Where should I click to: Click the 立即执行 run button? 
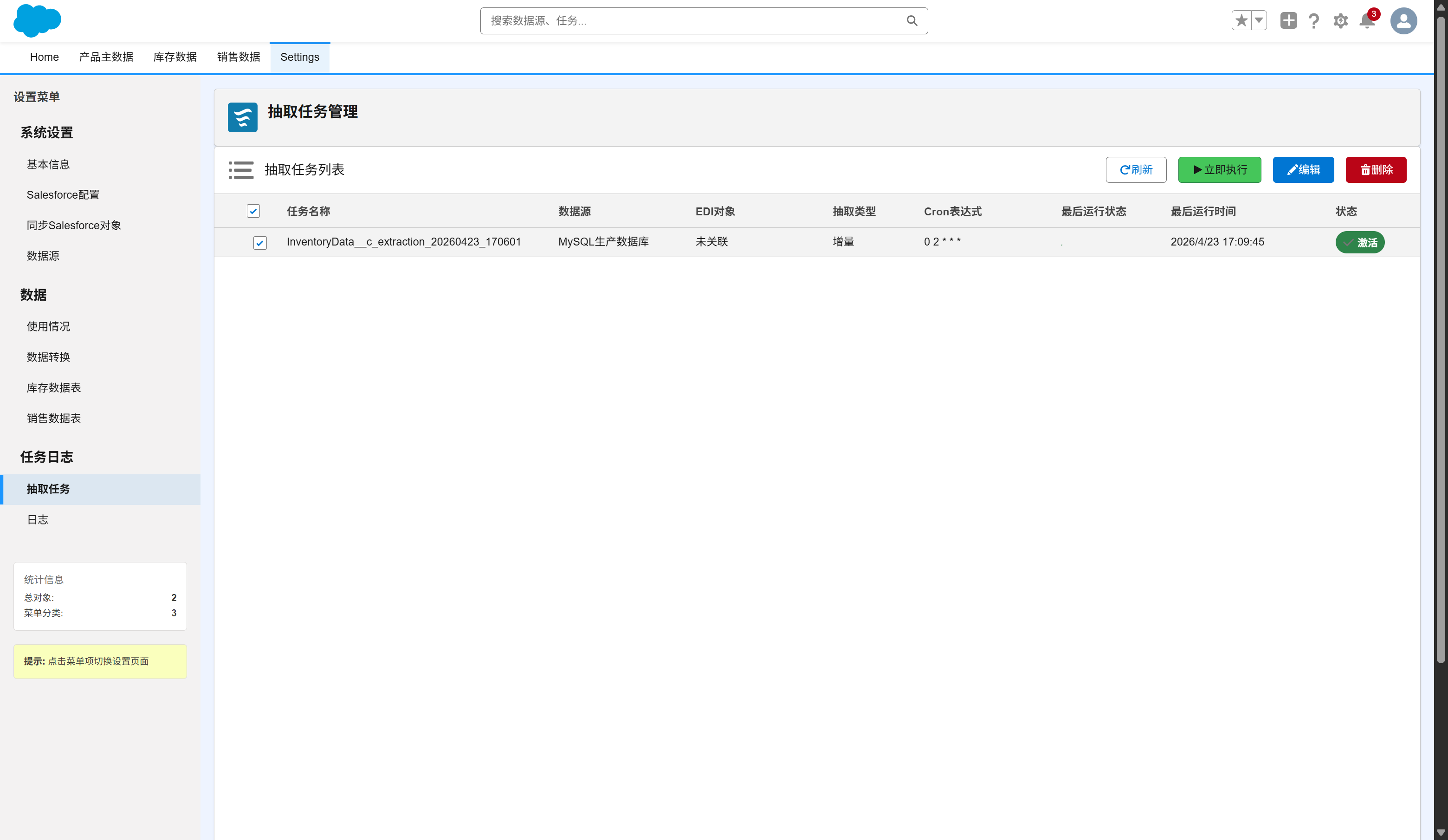(1219, 169)
